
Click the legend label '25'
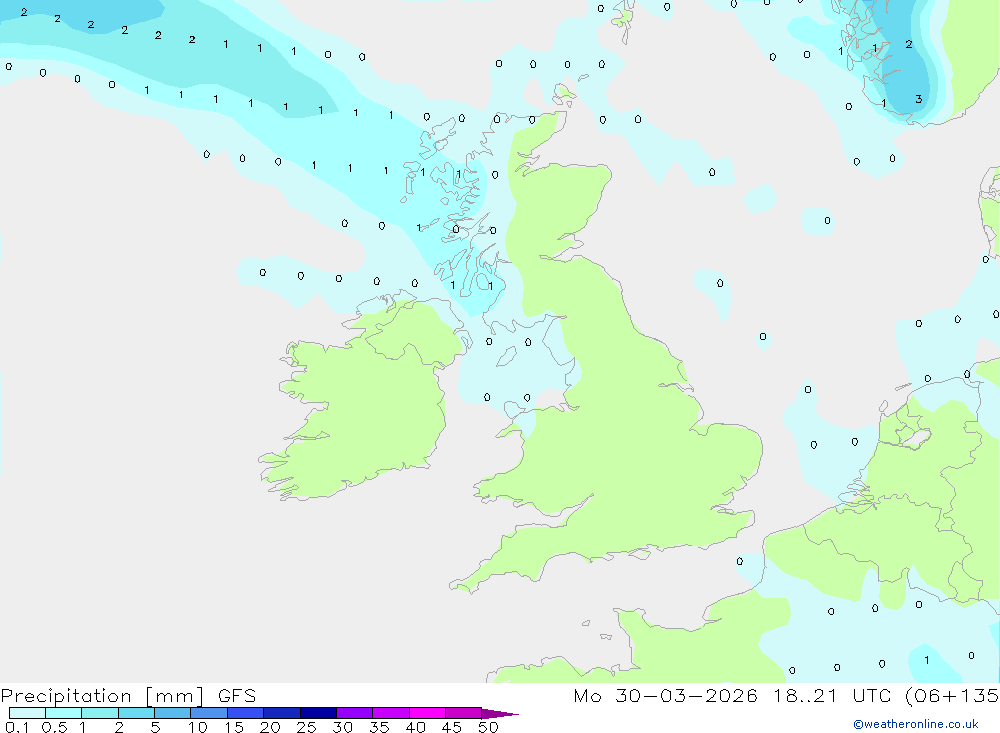coord(307,727)
